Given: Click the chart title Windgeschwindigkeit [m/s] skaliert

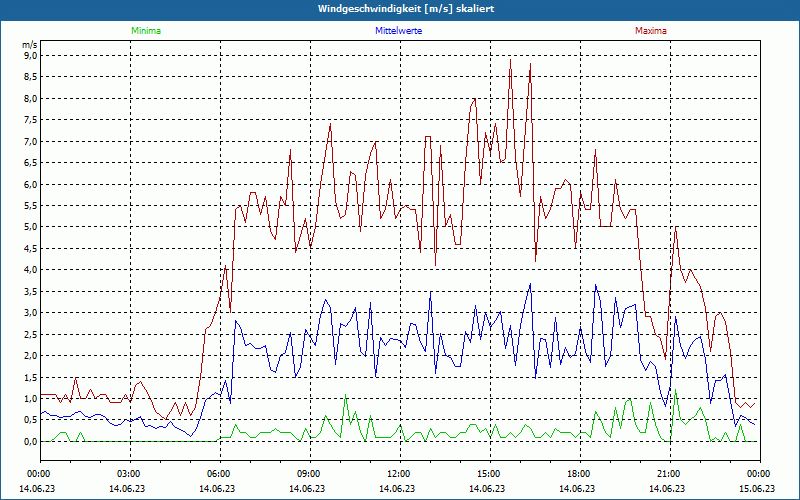Looking at the screenshot, I should (406, 9).
